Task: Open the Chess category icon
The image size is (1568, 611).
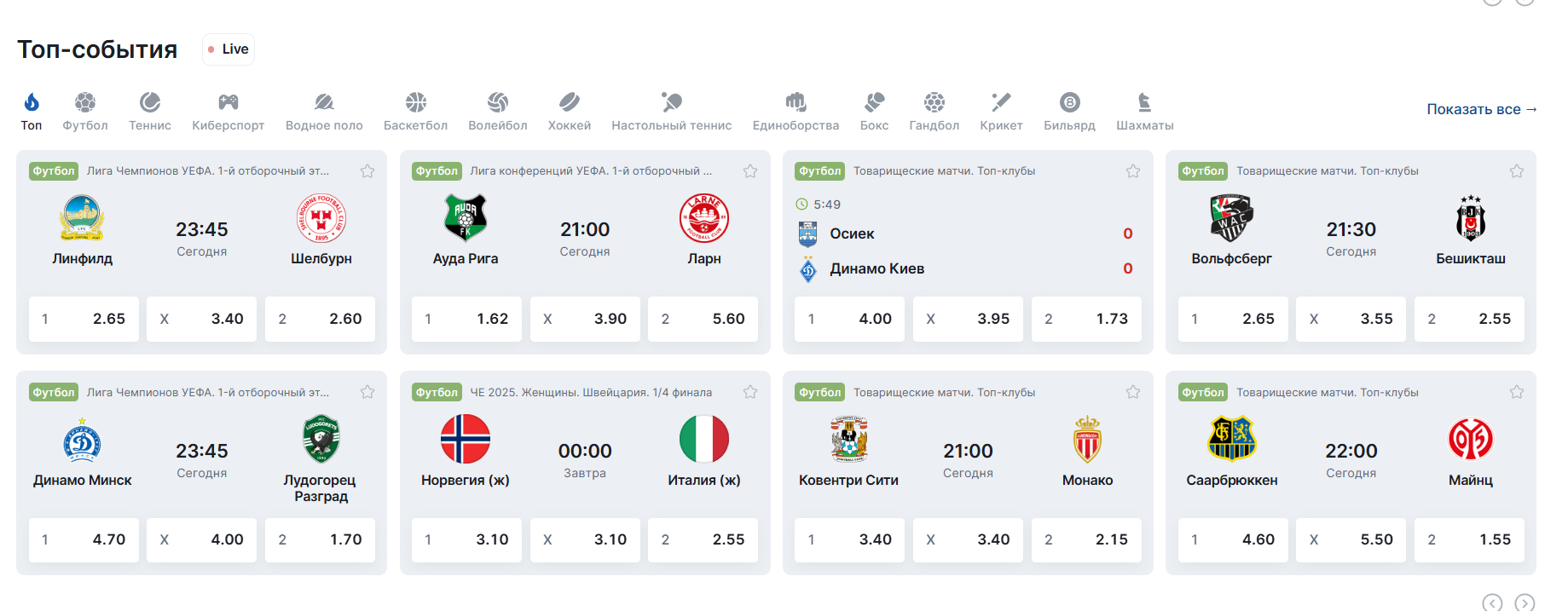Action: [x=1144, y=103]
